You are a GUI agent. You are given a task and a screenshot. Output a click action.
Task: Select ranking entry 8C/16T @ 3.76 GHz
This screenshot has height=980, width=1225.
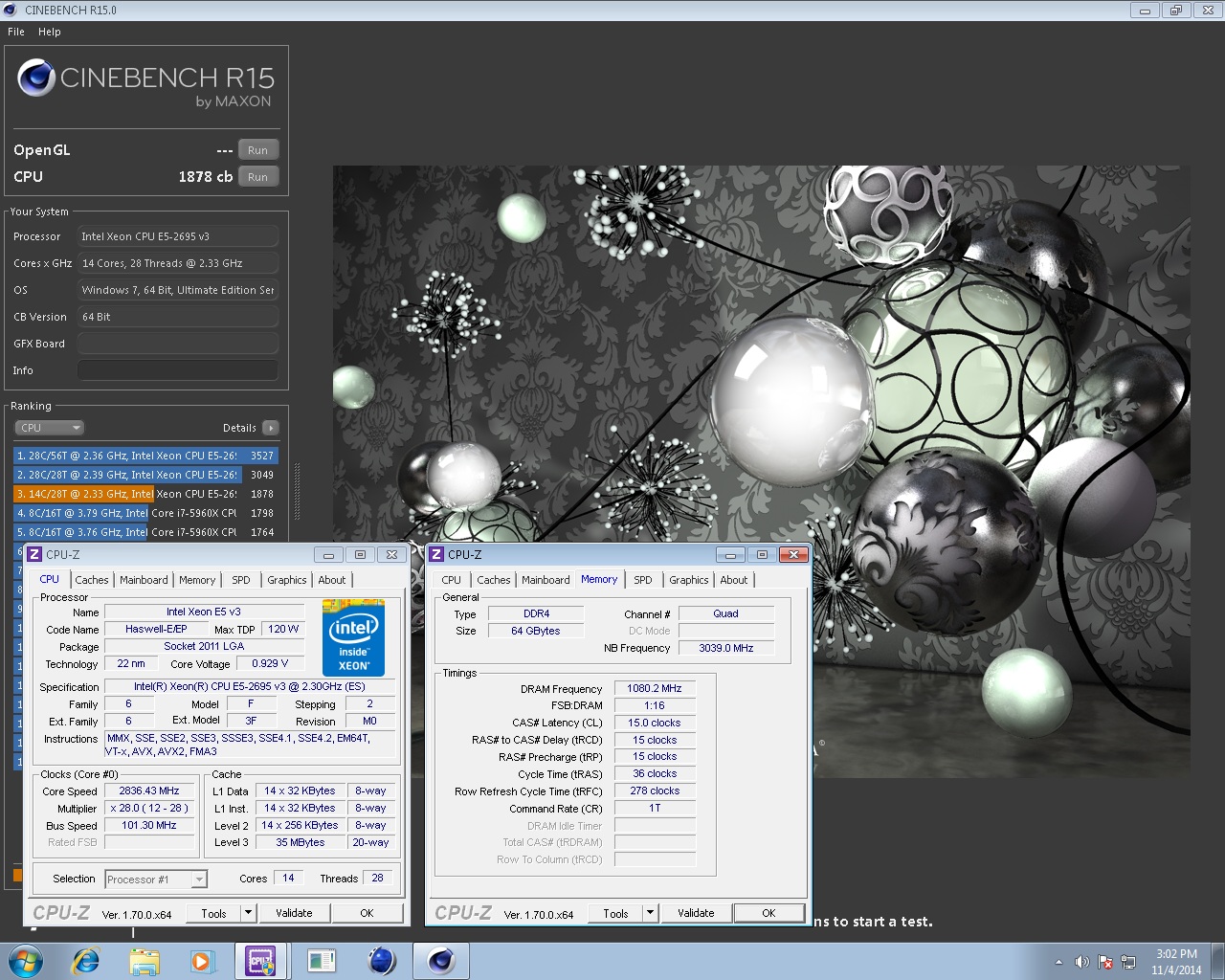tap(145, 532)
